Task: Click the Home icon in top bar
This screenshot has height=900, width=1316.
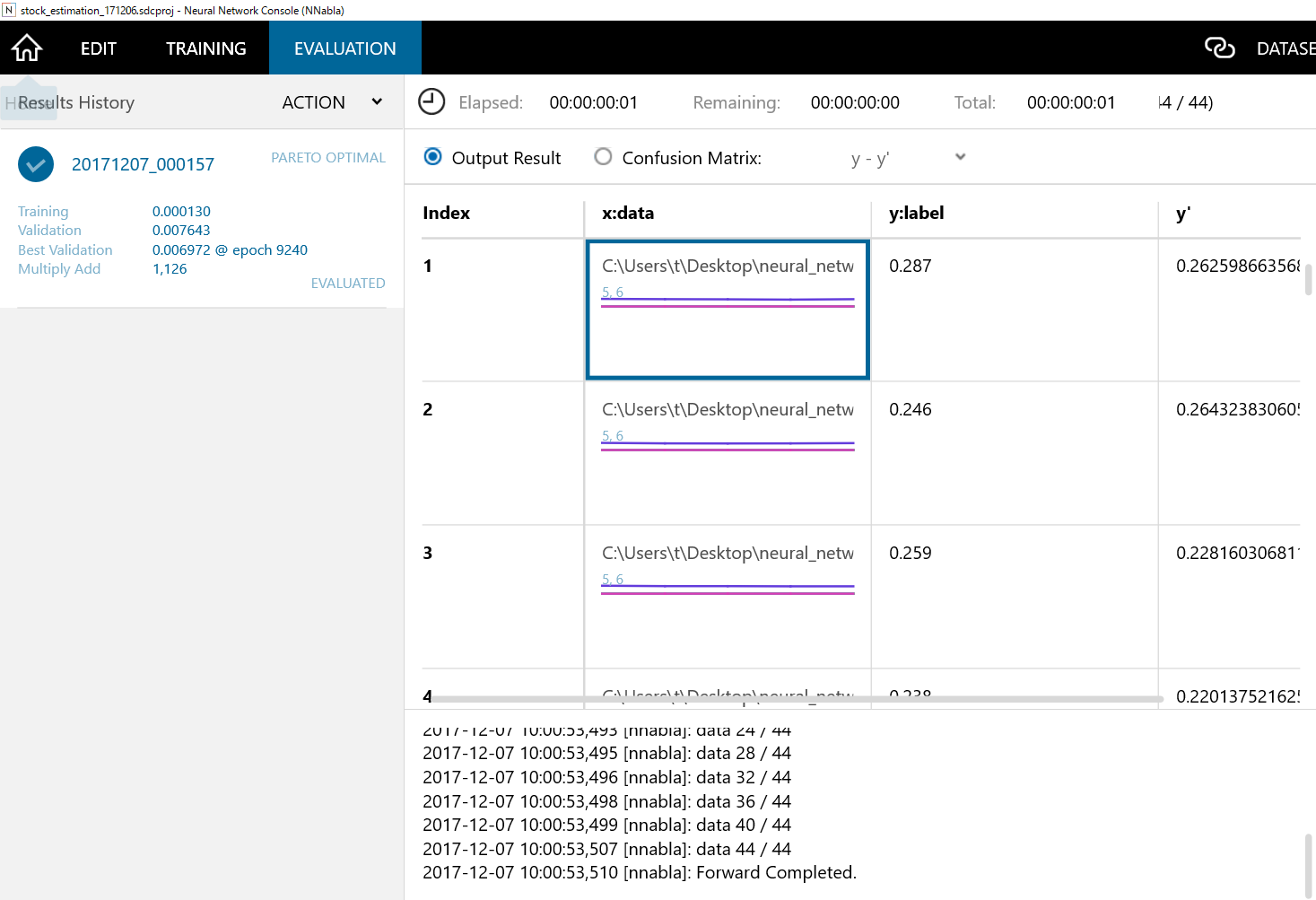Action: click(x=27, y=48)
